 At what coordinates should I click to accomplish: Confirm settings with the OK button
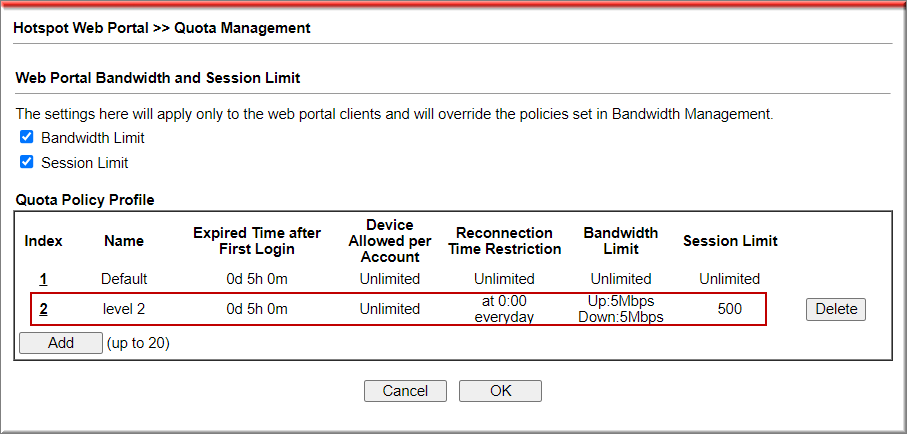point(500,391)
